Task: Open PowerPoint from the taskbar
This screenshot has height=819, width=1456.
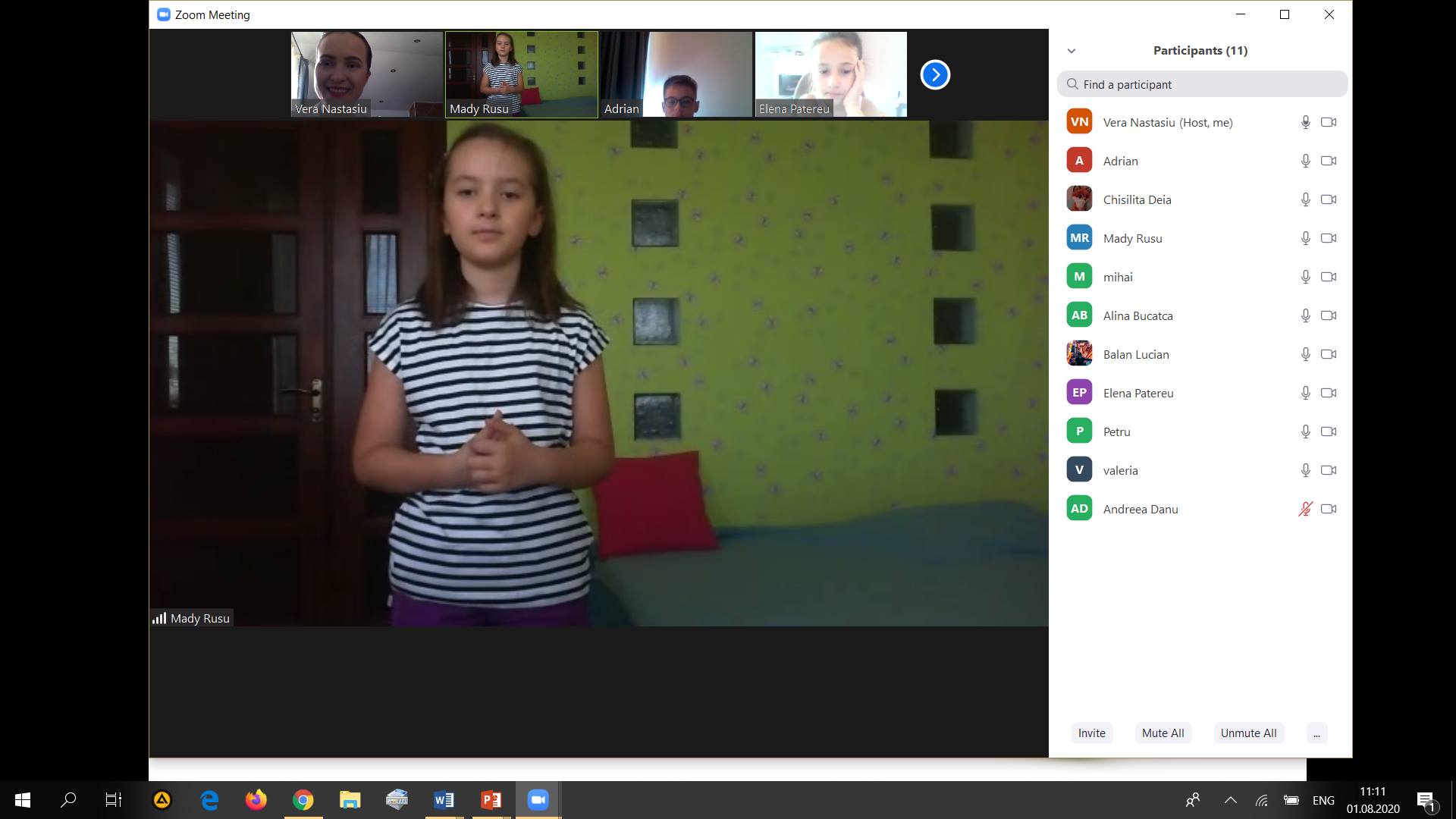Action: pos(491,800)
